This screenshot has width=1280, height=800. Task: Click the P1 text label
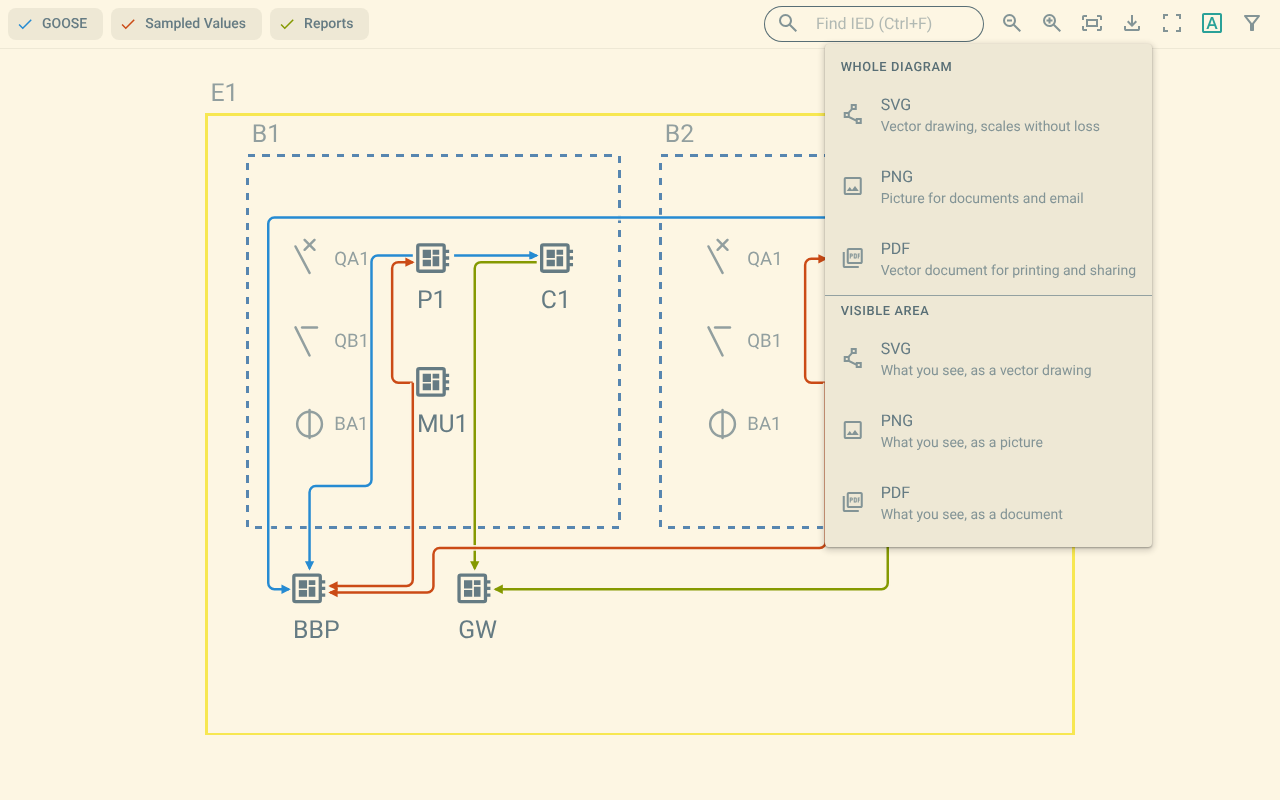431,300
